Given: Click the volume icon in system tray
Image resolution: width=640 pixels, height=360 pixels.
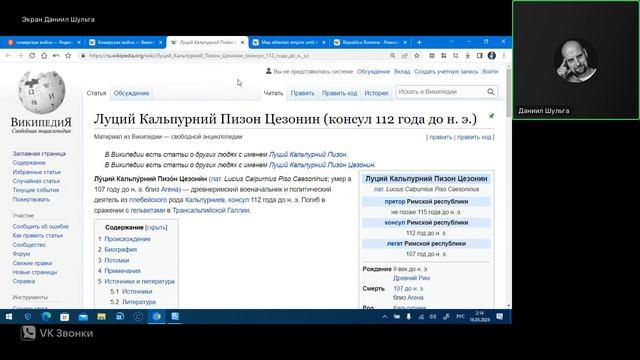Looking at the screenshot, I should (x=433, y=317).
